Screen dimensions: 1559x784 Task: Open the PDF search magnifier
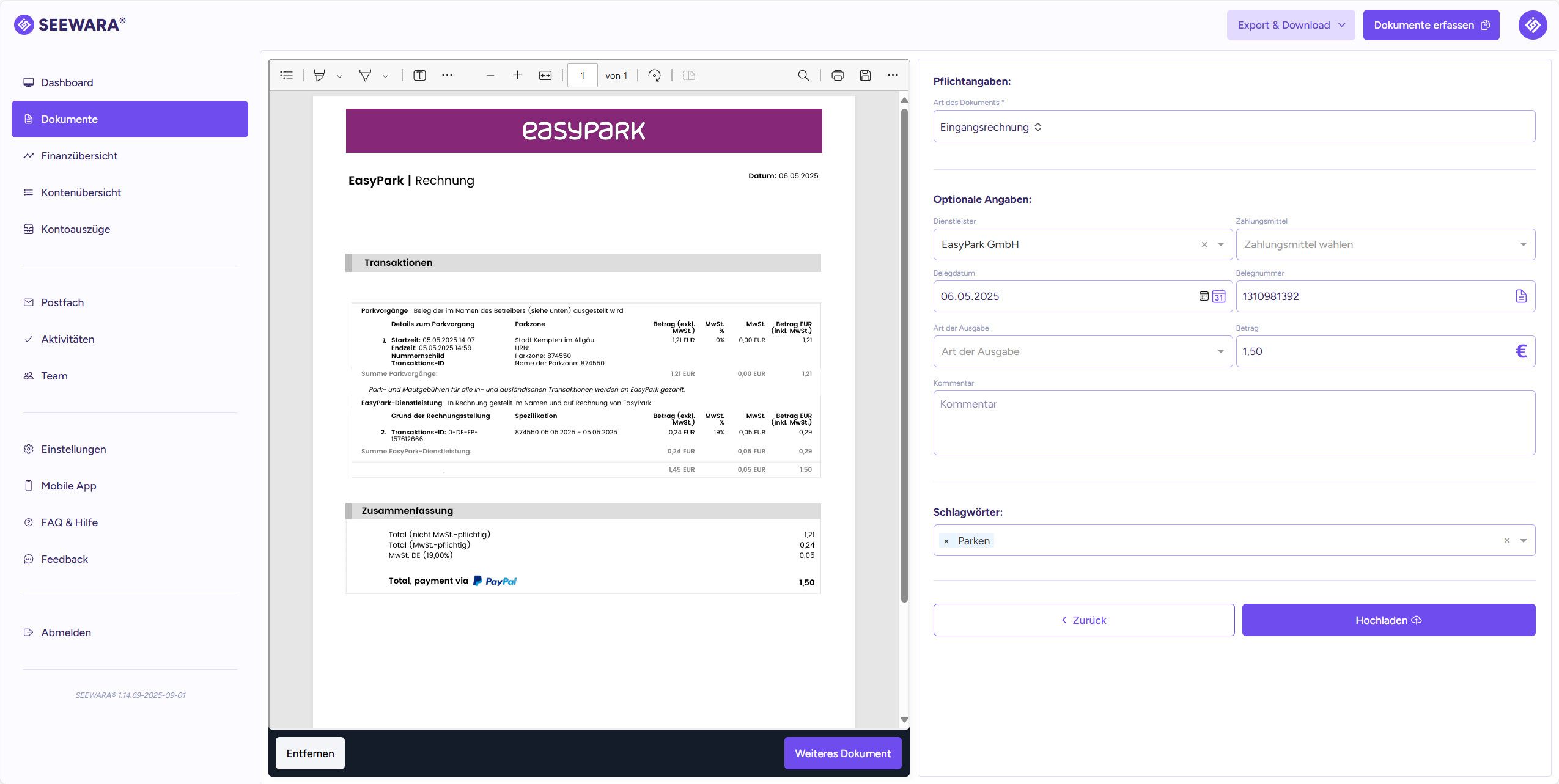[803, 75]
